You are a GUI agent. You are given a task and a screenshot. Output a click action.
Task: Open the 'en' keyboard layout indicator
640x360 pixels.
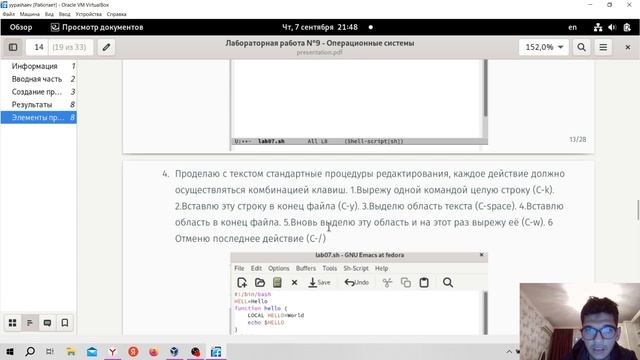click(x=573, y=27)
